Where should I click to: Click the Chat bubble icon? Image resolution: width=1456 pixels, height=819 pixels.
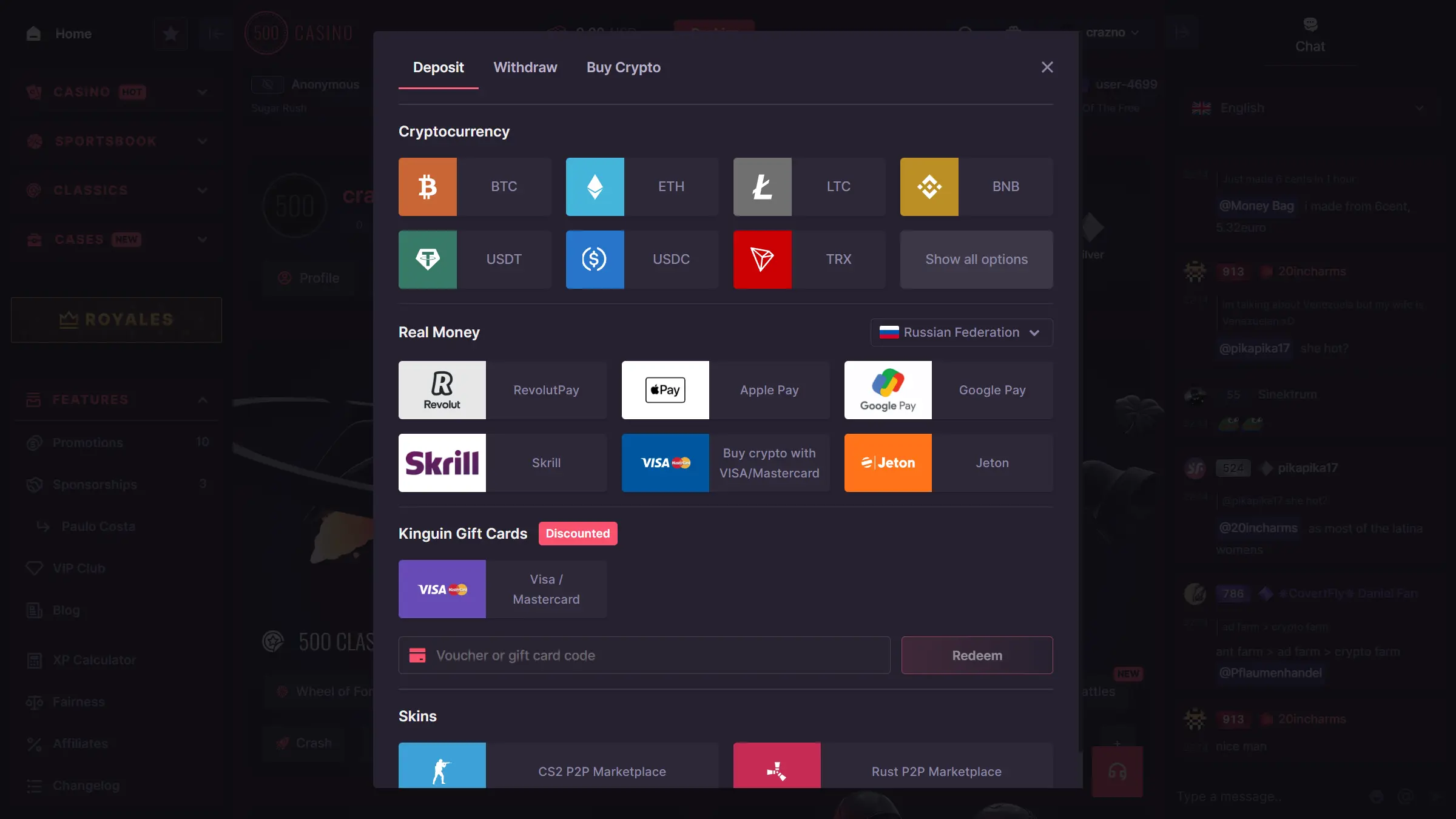pyautogui.click(x=1310, y=24)
